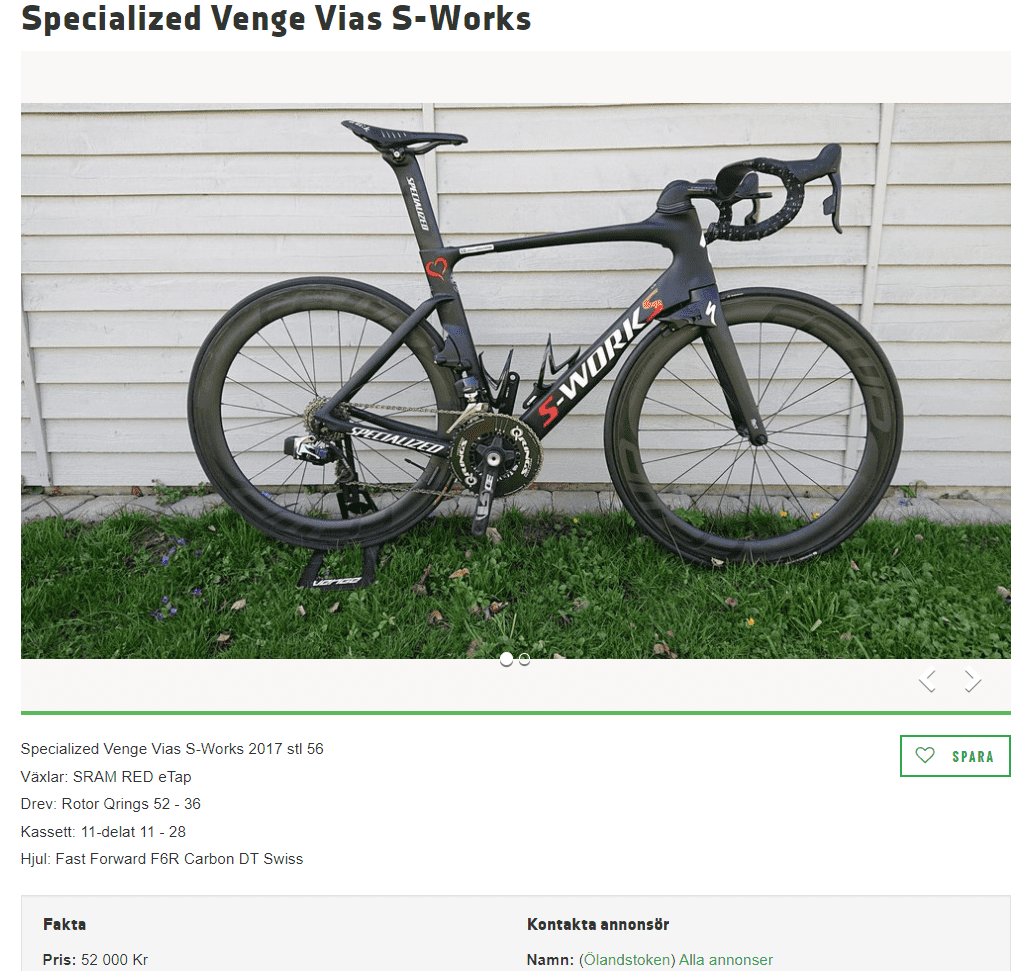Viewport: 1025px width, 971px height.
Task: Click the Kontakta annonsör heading
Action: [x=598, y=924]
